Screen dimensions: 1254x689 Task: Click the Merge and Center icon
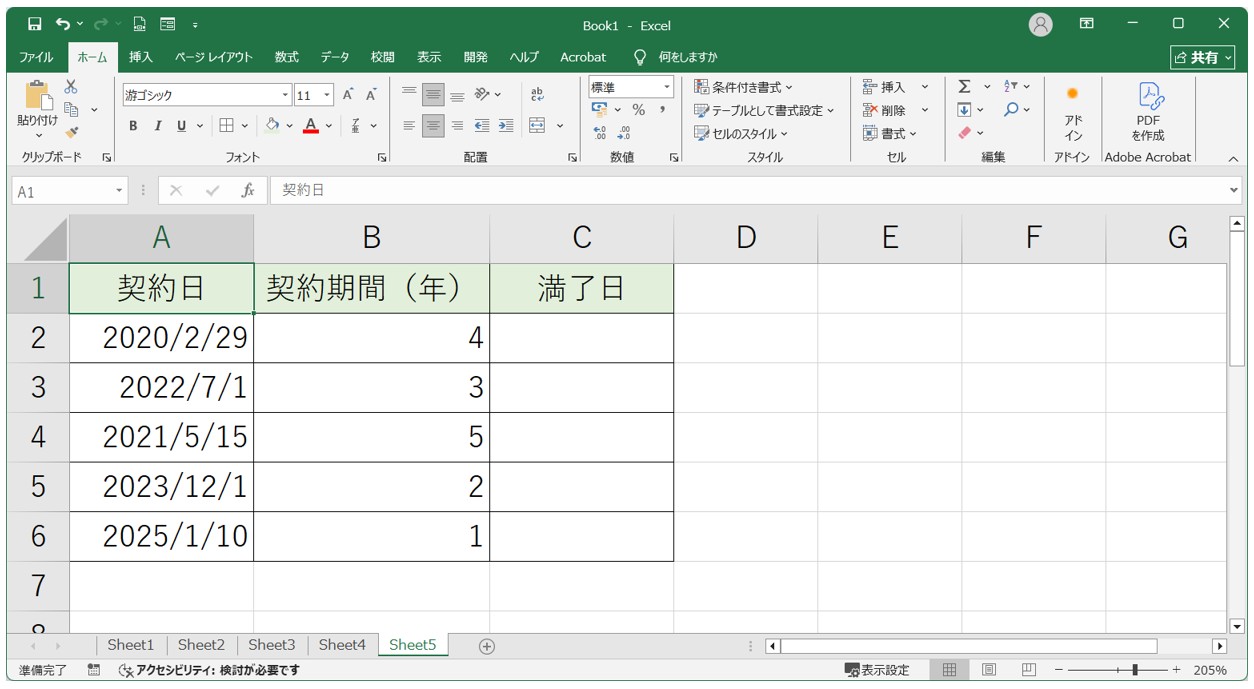tap(537, 126)
